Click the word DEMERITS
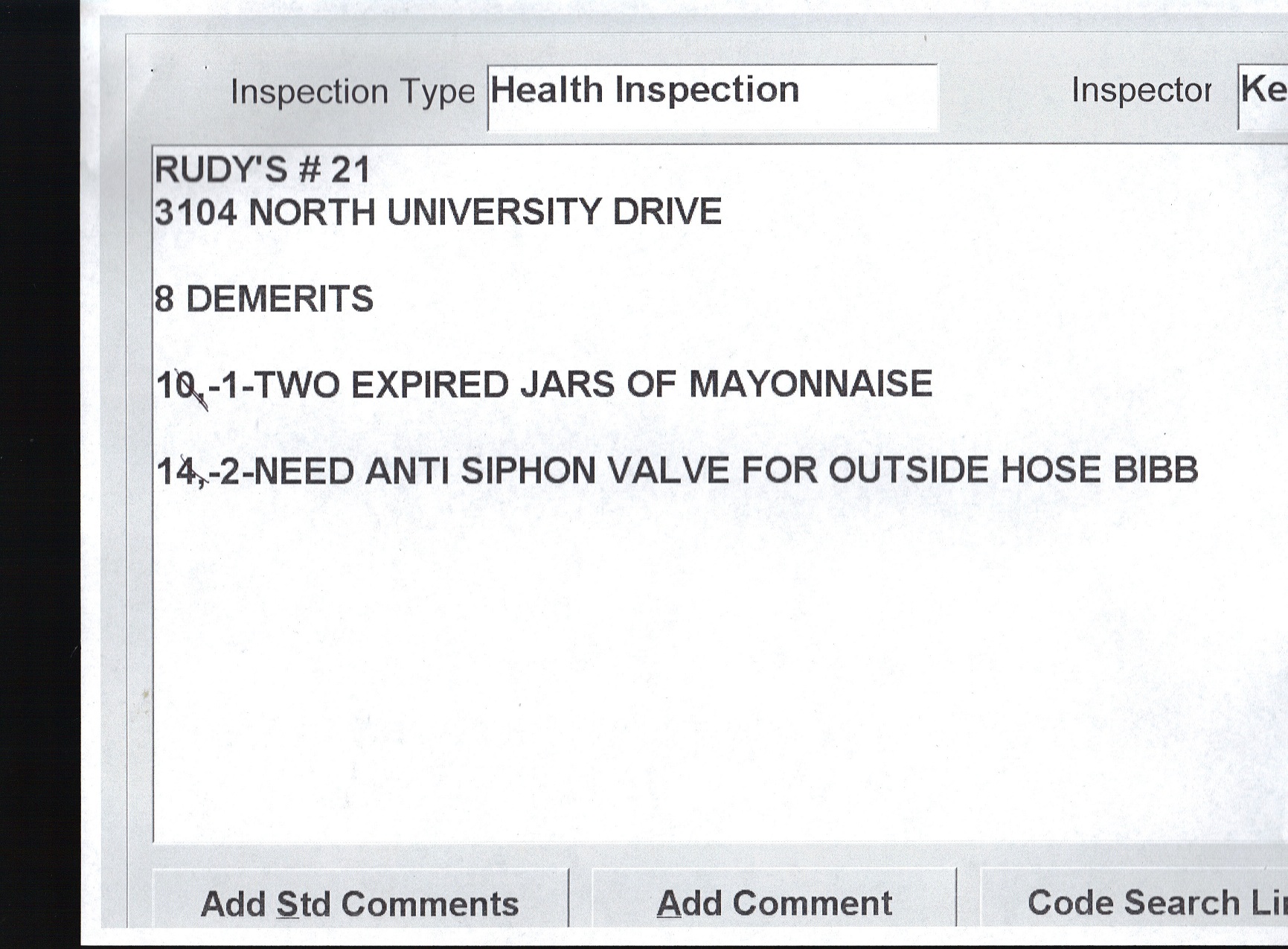This screenshot has height=949, width=1288. (x=279, y=299)
